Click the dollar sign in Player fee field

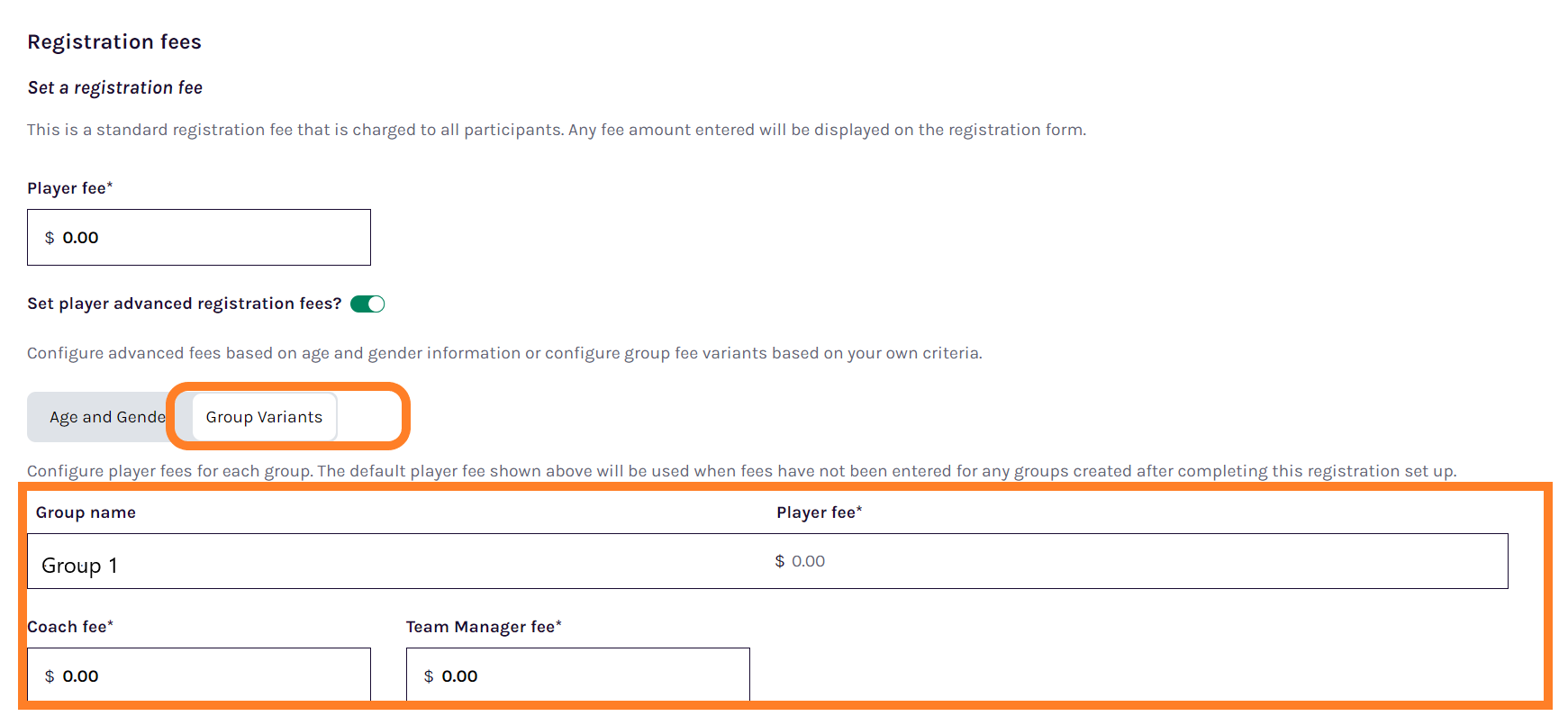tap(50, 238)
